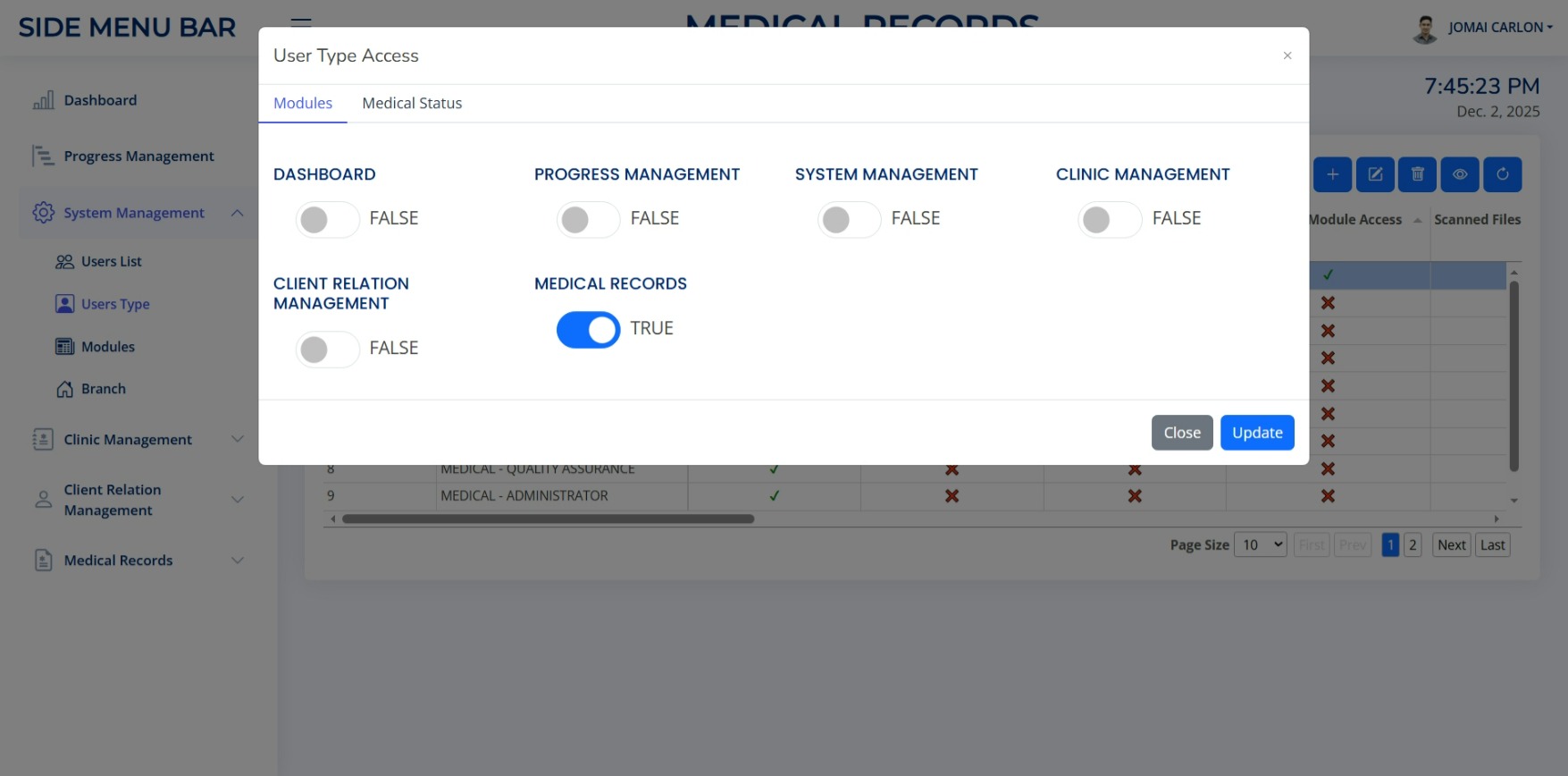Open the Page Size dropdown
The width and height of the screenshot is (1568, 776).
click(x=1260, y=544)
